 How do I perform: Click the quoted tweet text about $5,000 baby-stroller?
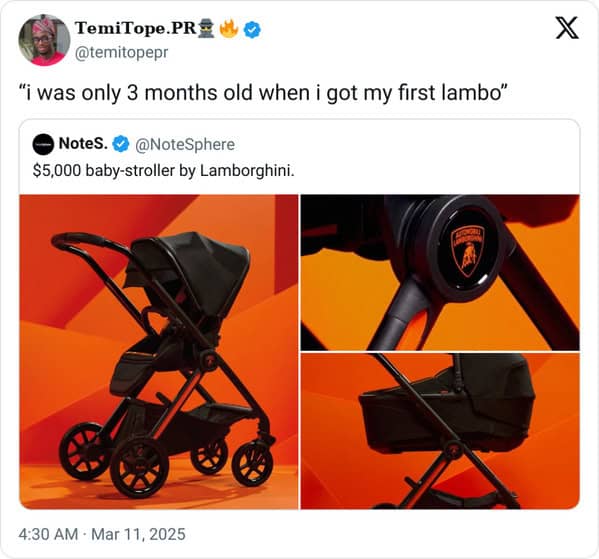pyautogui.click(x=164, y=170)
